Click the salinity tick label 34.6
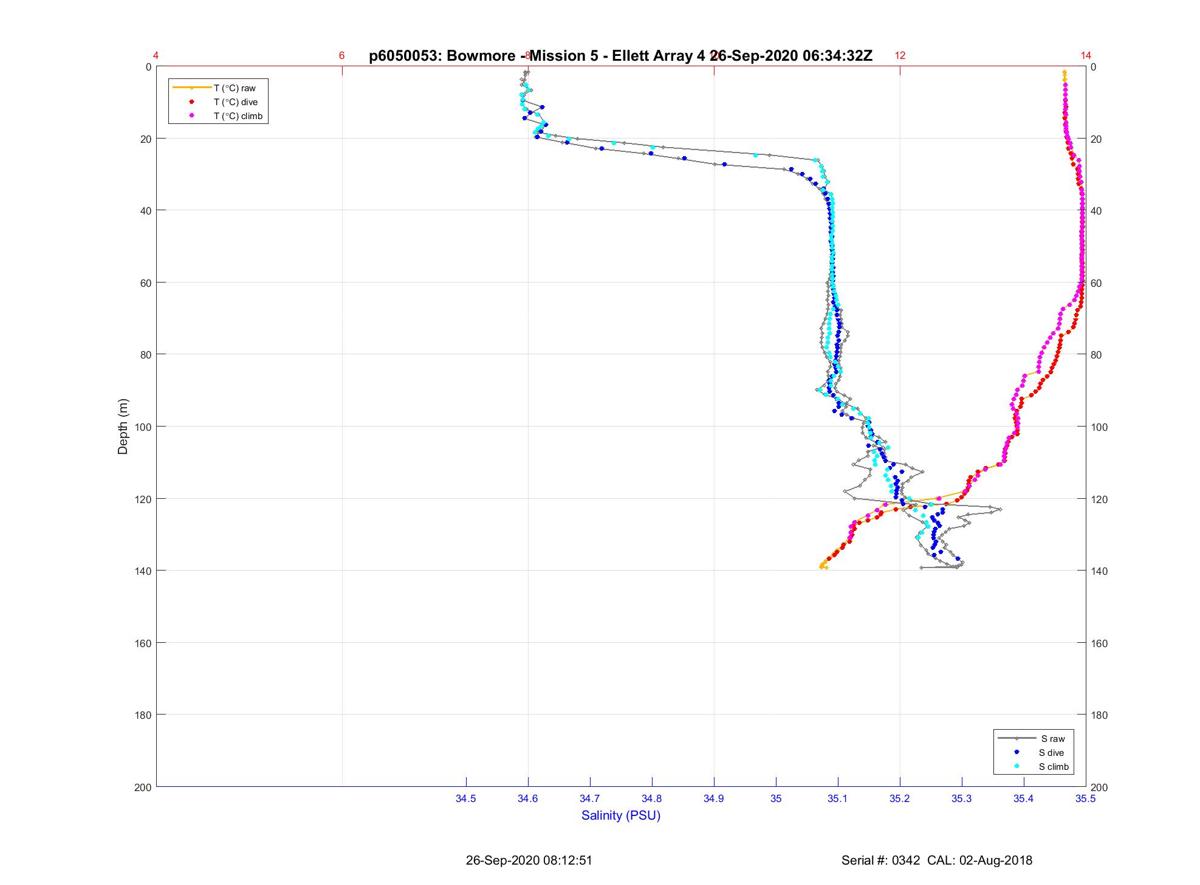This screenshot has width=1200, height=885. click(x=528, y=798)
